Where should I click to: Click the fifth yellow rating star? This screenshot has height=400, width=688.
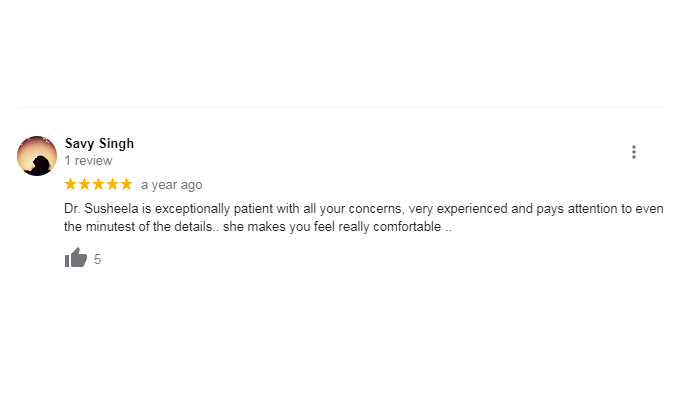pyautogui.click(x=126, y=184)
